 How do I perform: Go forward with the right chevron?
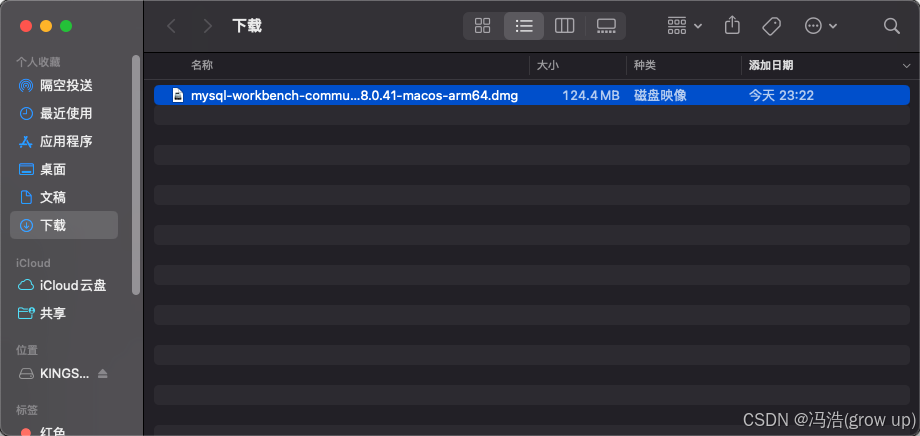pyautogui.click(x=207, y=26)
